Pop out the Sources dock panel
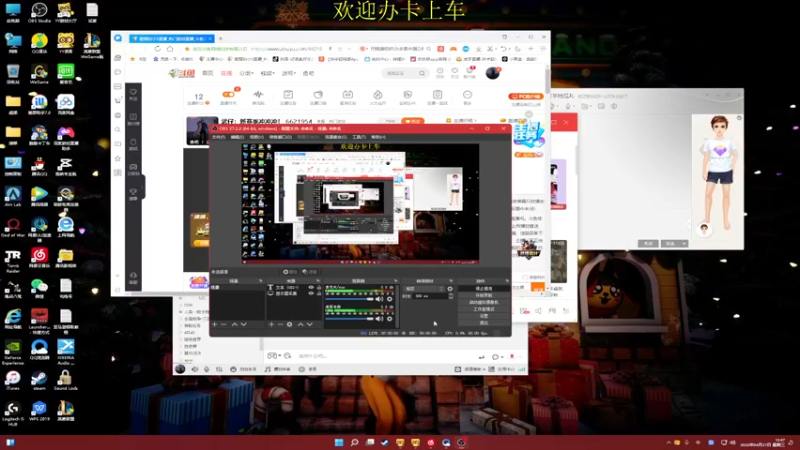Image resolution: width=800 pixels, height=450 pixels. click(x=318, y=281)
